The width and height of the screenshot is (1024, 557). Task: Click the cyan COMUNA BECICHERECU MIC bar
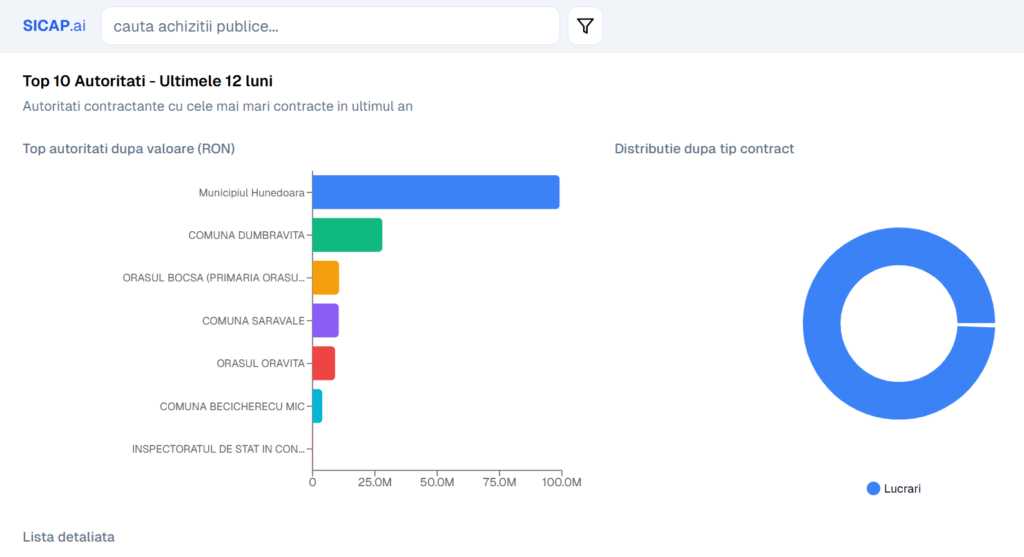(x=317, y=406)
